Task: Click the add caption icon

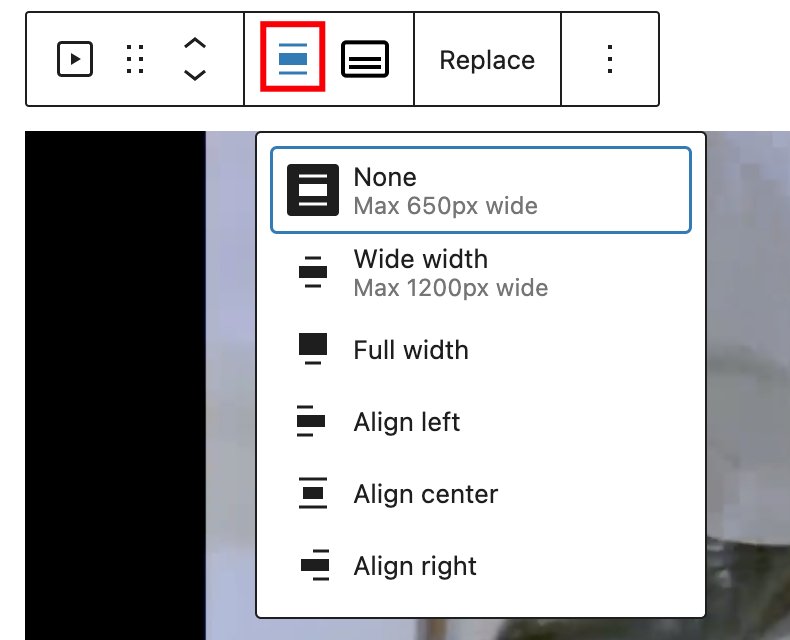Action: click(x=365, y=59)
